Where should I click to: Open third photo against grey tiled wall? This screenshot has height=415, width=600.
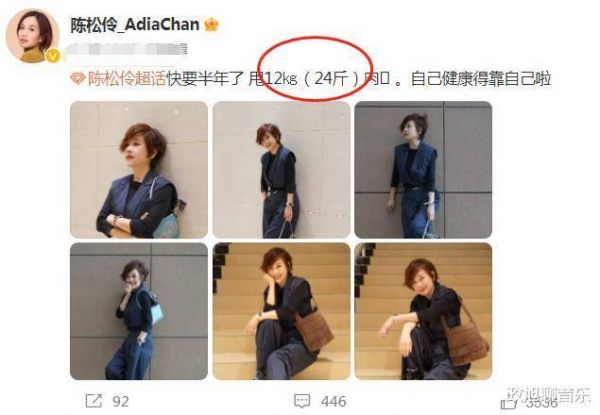(423, 169)
